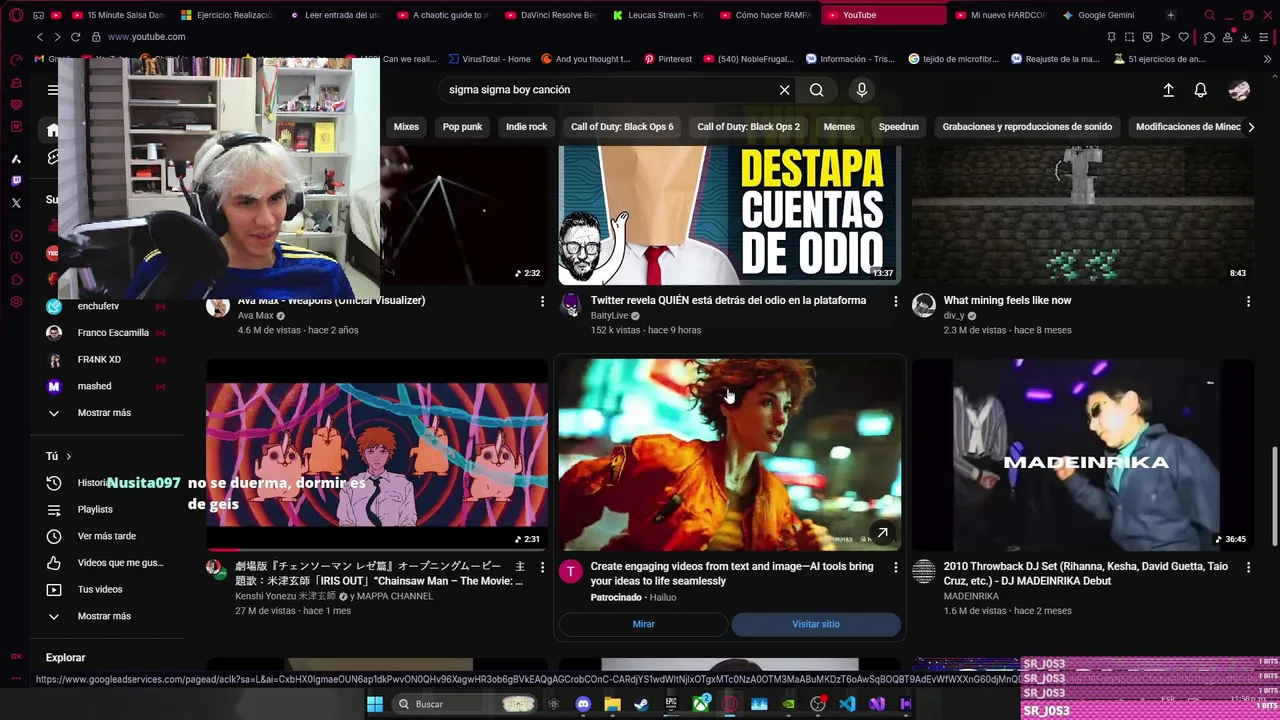Open the MADEINRIKA channel avatar
This screenshot has width=1280, height=720.
[x=924, y=571]
